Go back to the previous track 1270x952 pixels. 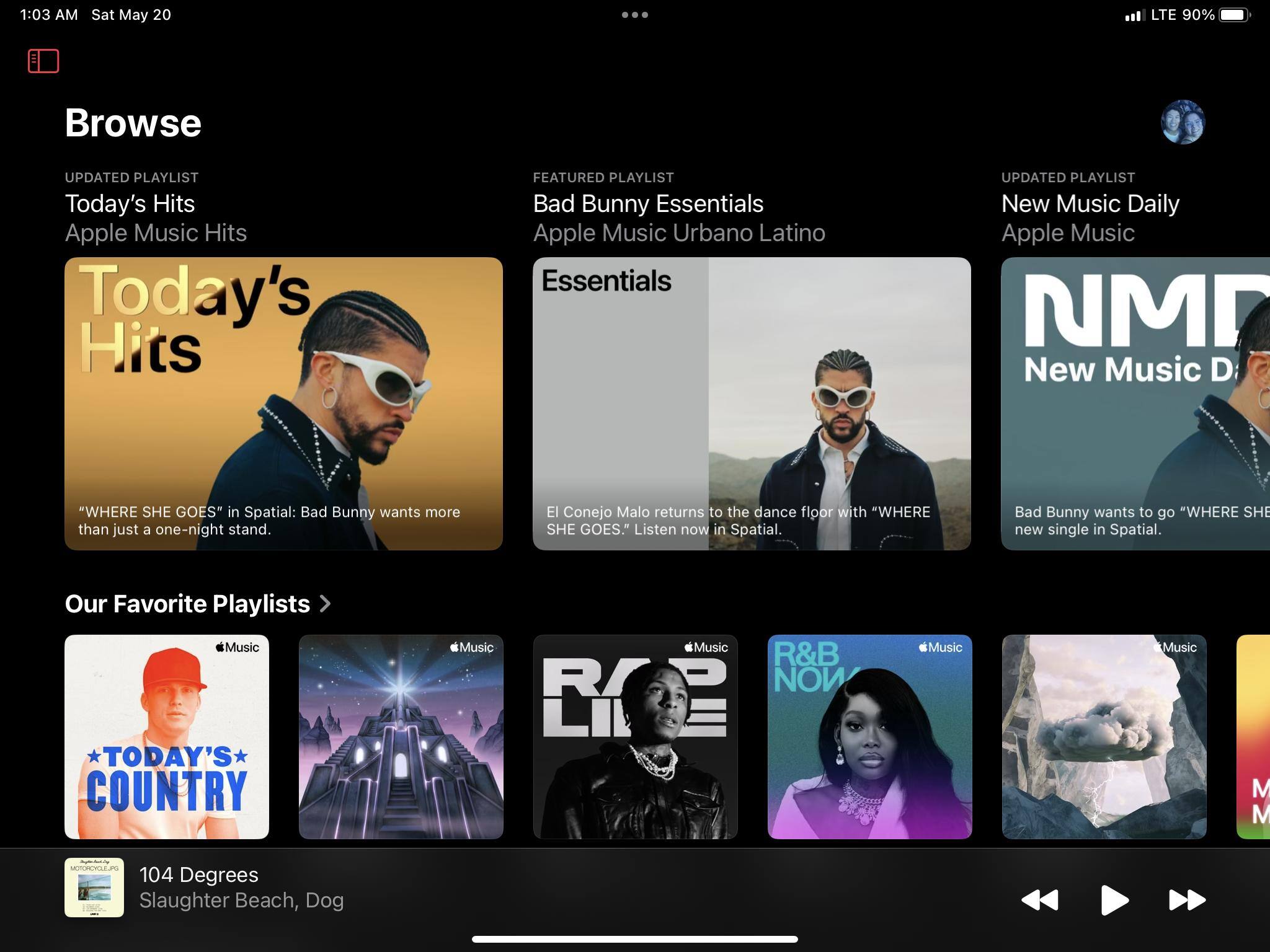coord(1040,899)
